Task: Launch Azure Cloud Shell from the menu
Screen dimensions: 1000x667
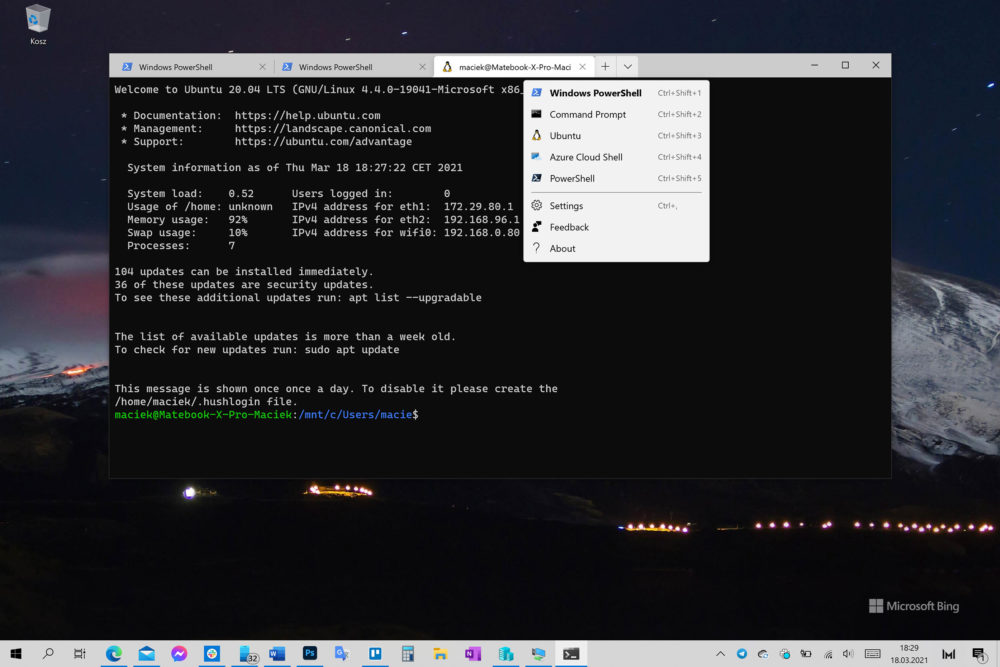Action: (x=616, y=157)
